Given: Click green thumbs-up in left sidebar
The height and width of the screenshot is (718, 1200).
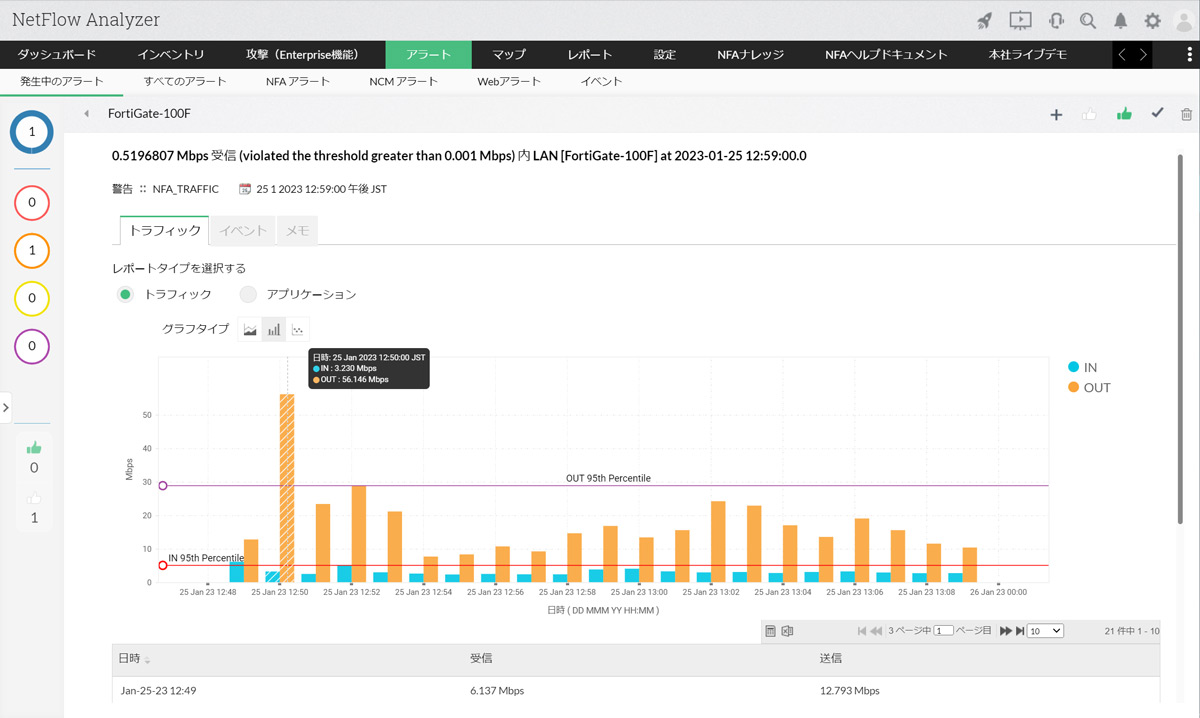Looking at the screenshot, I should coord(34,448).
